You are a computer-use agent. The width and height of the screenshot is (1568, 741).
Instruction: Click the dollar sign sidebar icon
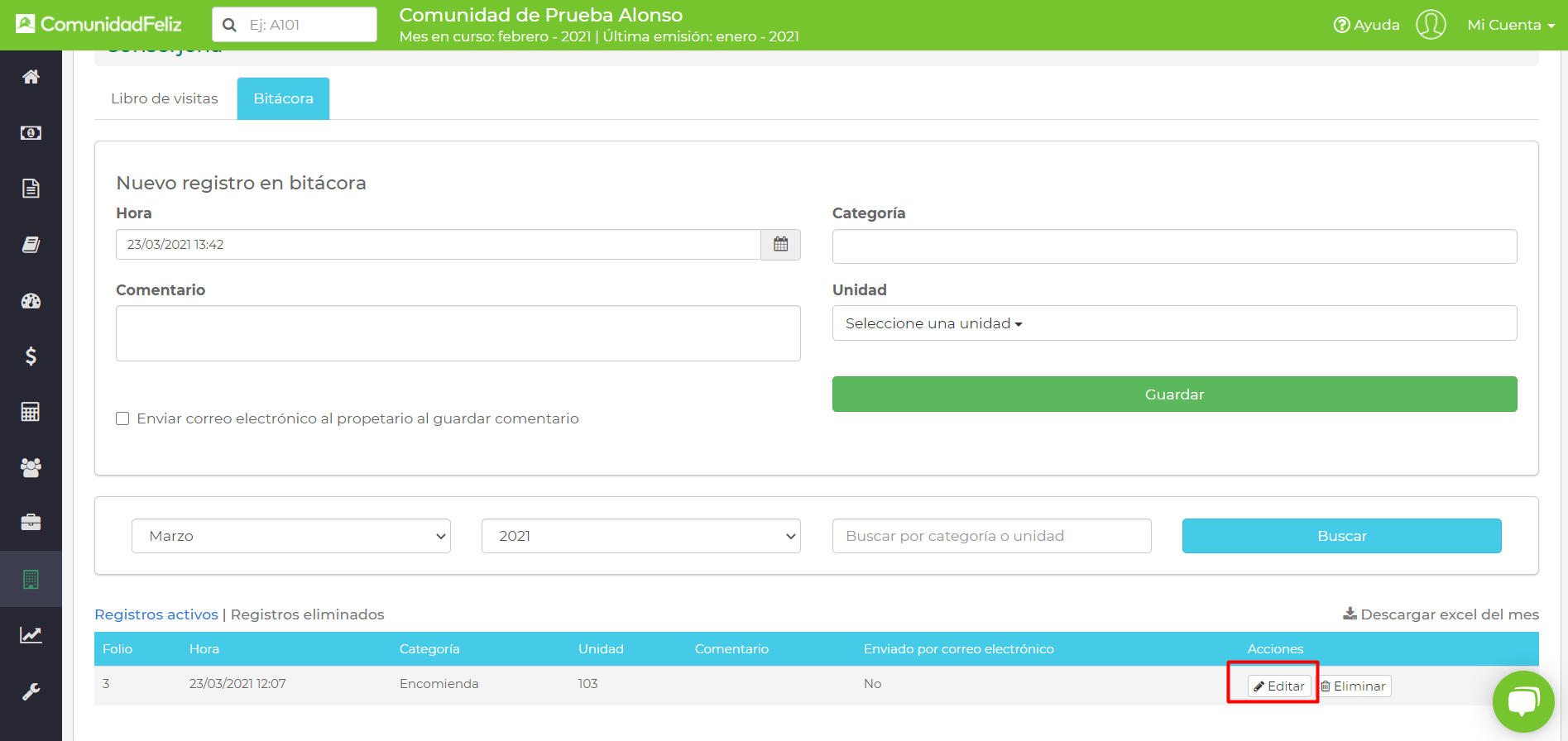[x=31, y=356]
